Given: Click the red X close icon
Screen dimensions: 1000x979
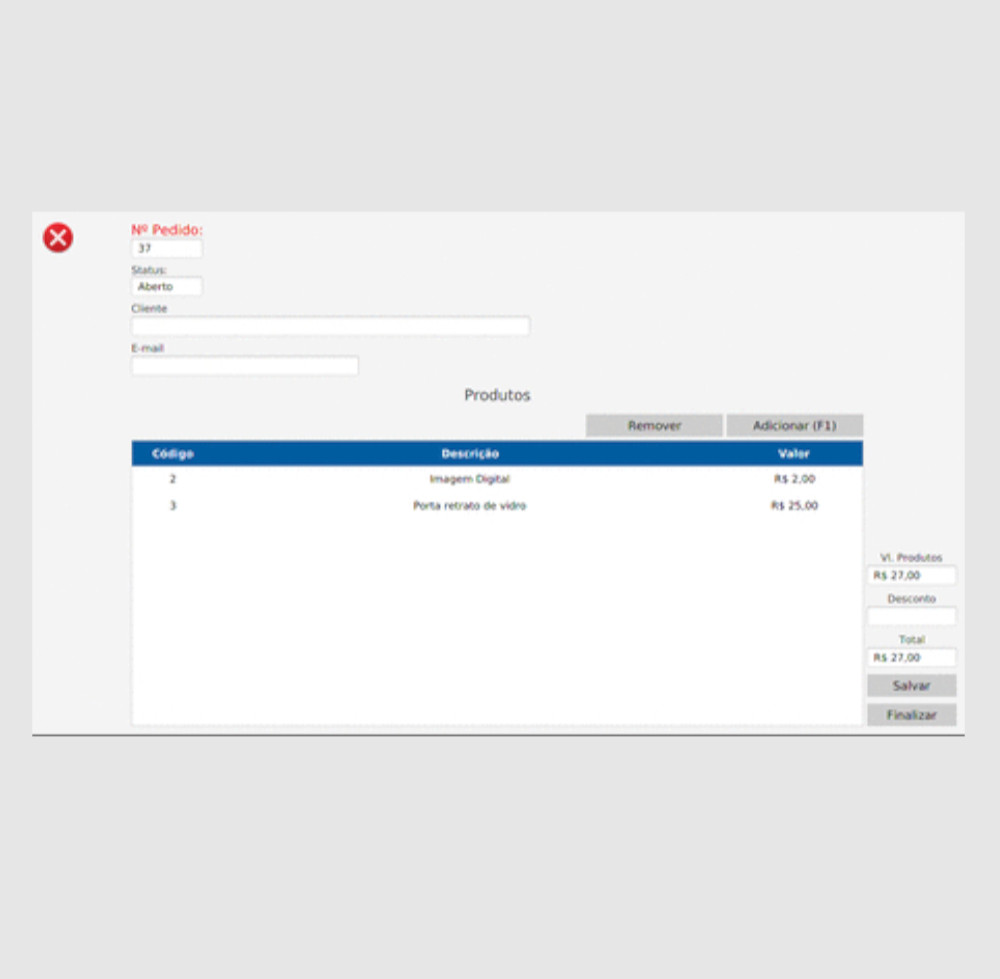Looking at the screenshot, I should pos(58,238).
